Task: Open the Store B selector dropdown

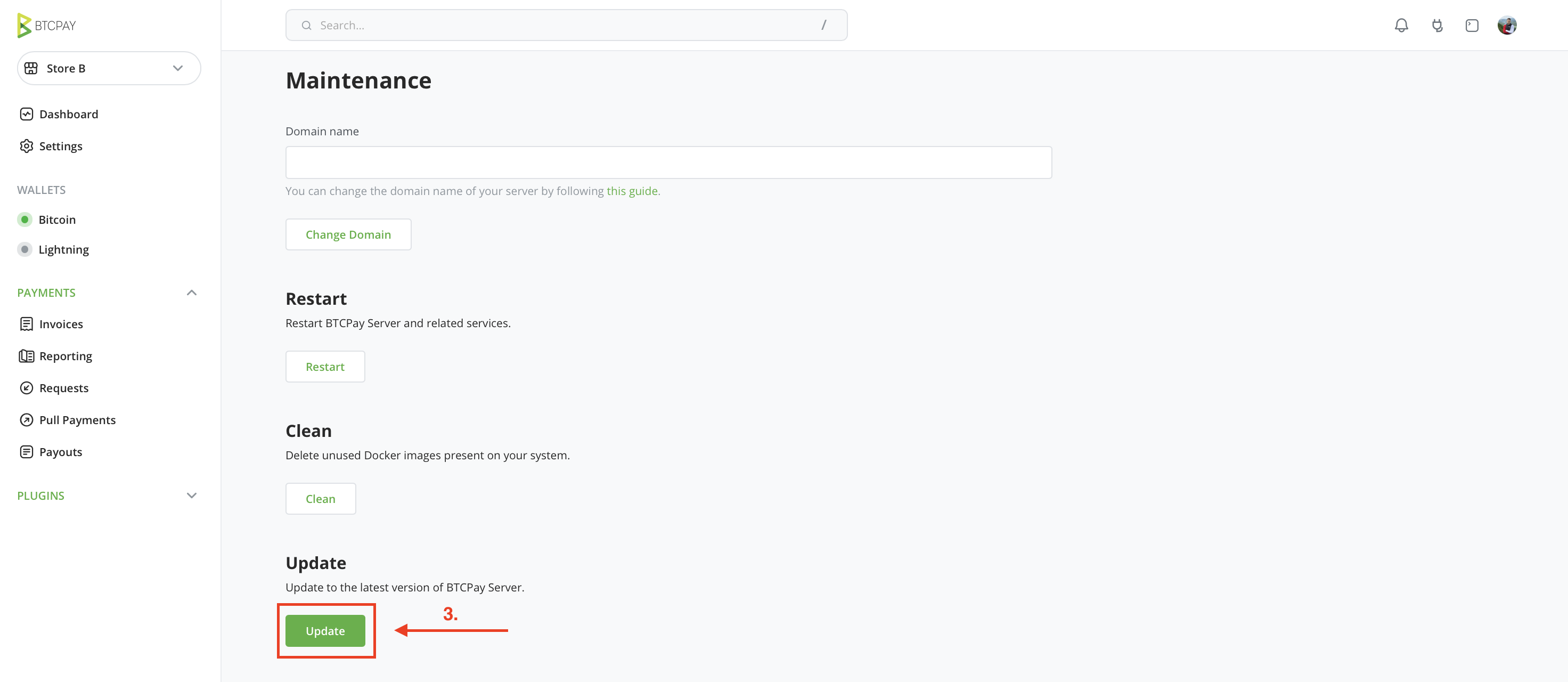Action: (109, 68)
